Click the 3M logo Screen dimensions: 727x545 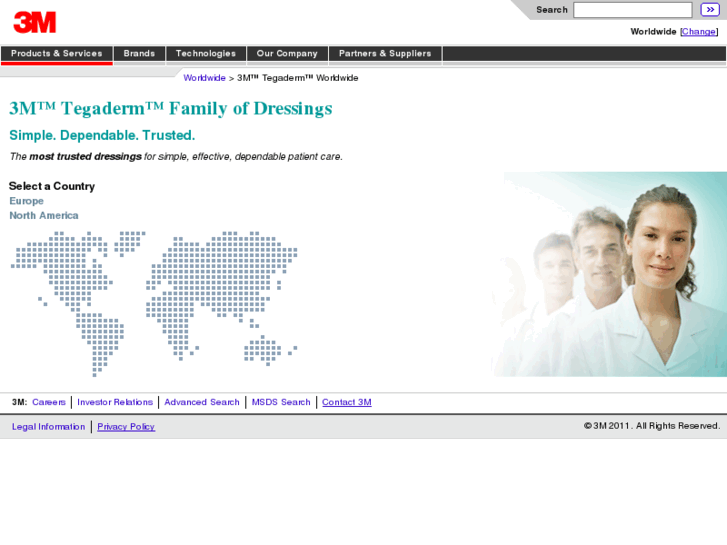[x=35, y=22]
